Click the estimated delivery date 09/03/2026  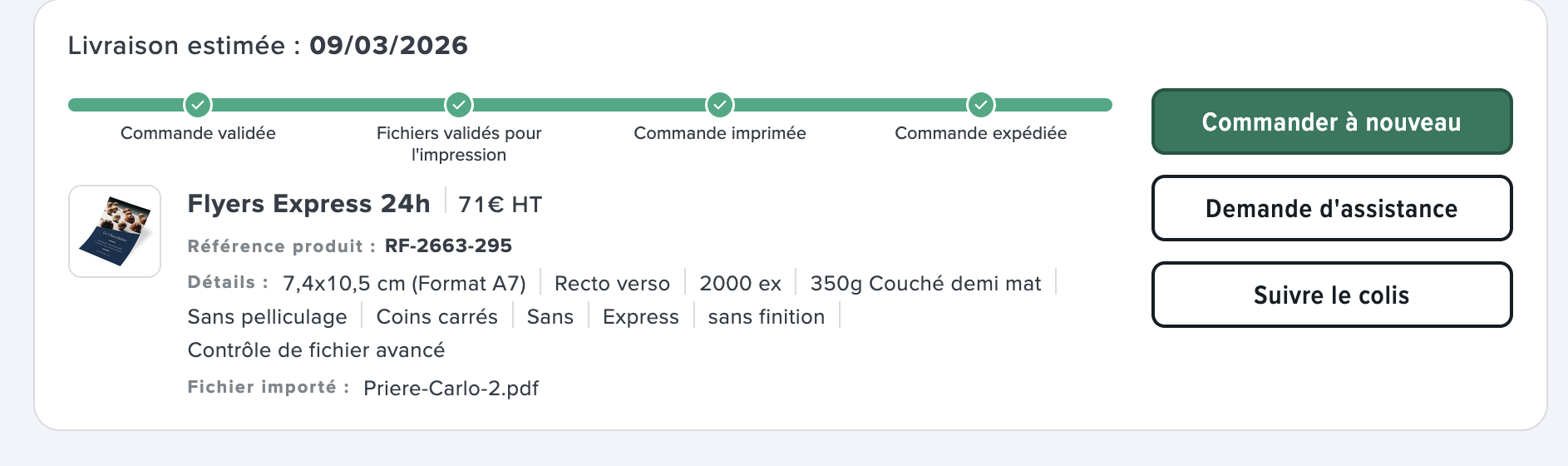[x=388, y=45]
